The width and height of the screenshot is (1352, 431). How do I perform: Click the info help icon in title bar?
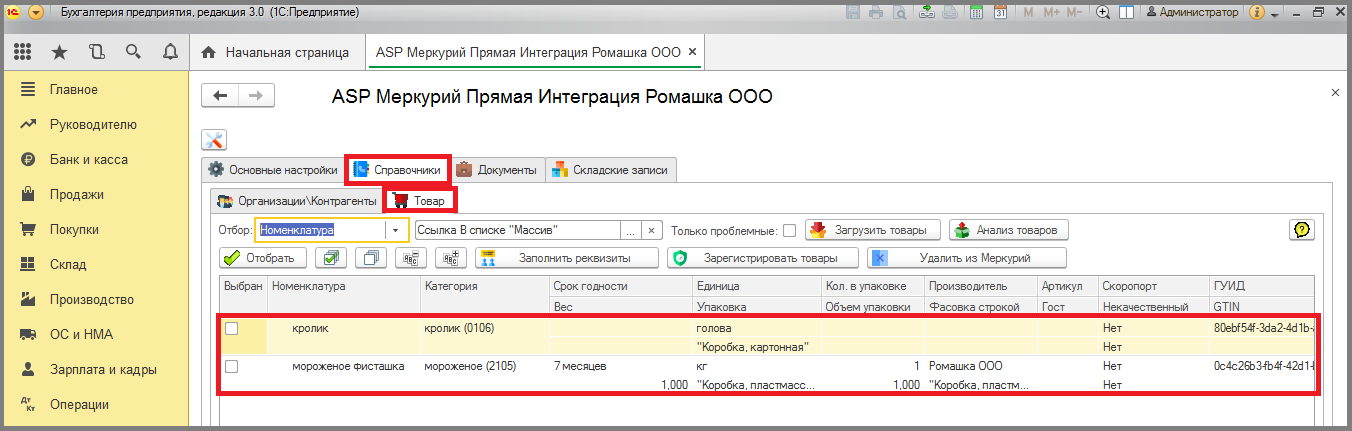tap(1257, 13)
